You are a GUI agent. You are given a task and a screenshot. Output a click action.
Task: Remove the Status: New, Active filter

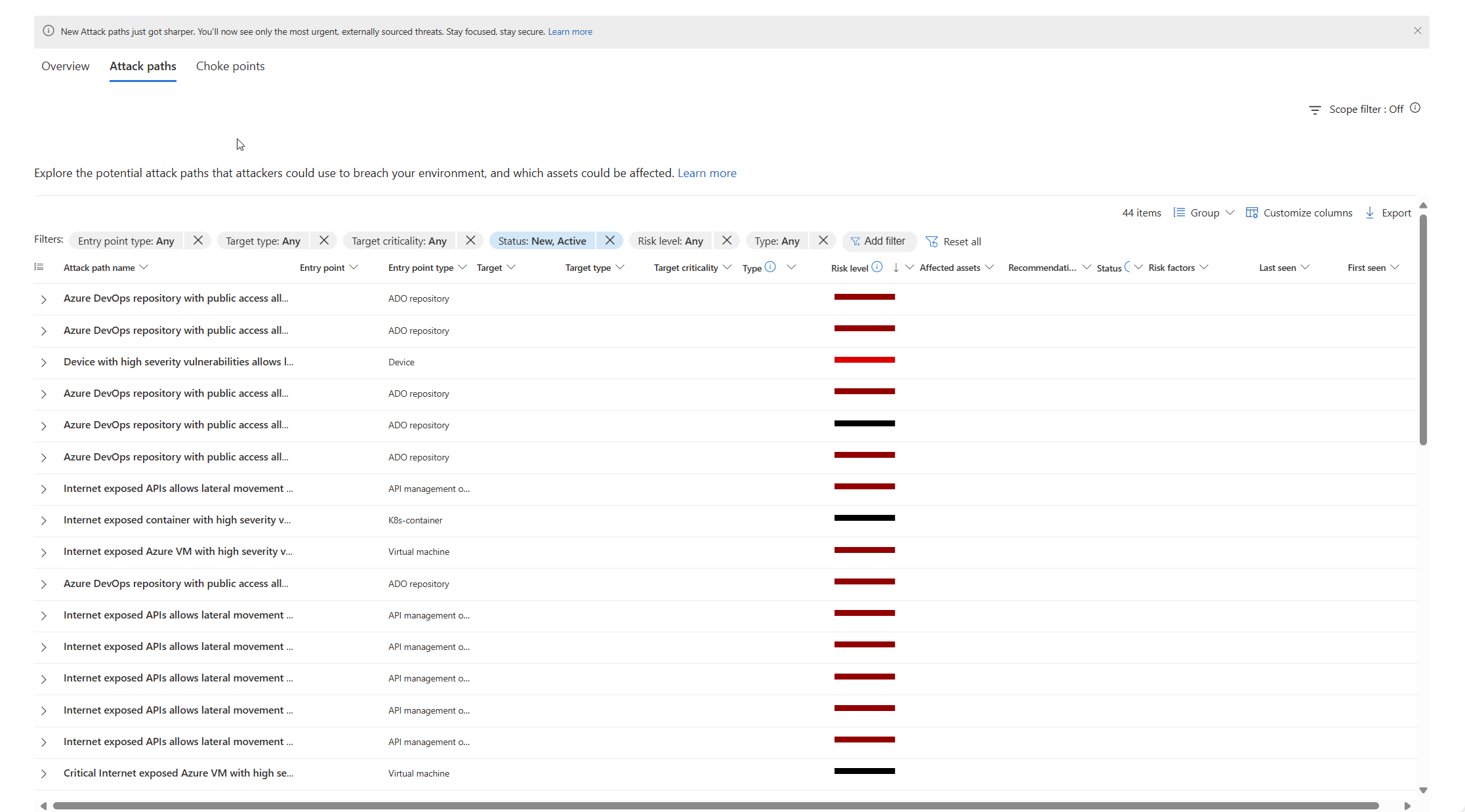point(609,241)
